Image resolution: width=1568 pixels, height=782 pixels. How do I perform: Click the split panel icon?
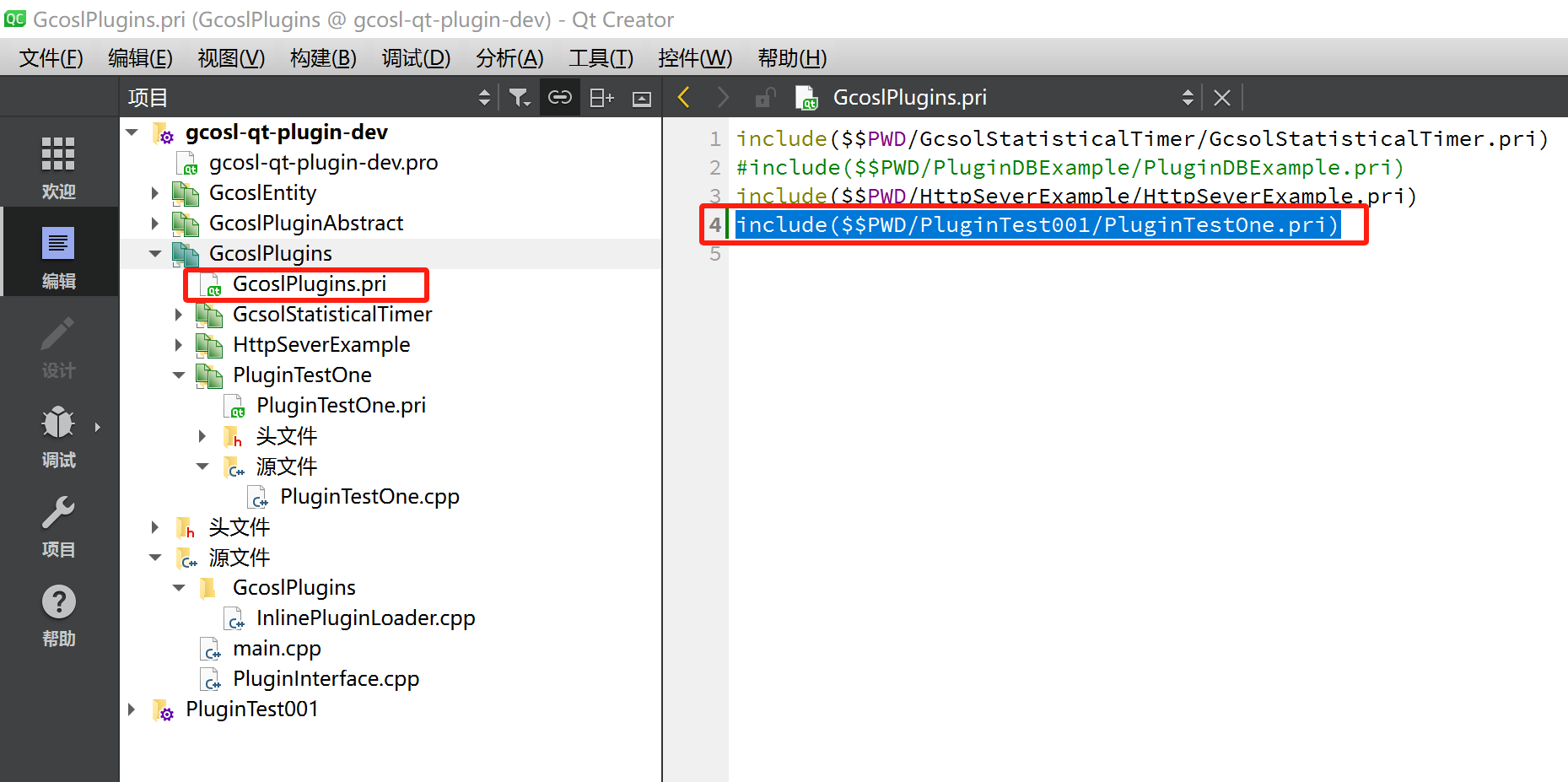pos(601,98)
